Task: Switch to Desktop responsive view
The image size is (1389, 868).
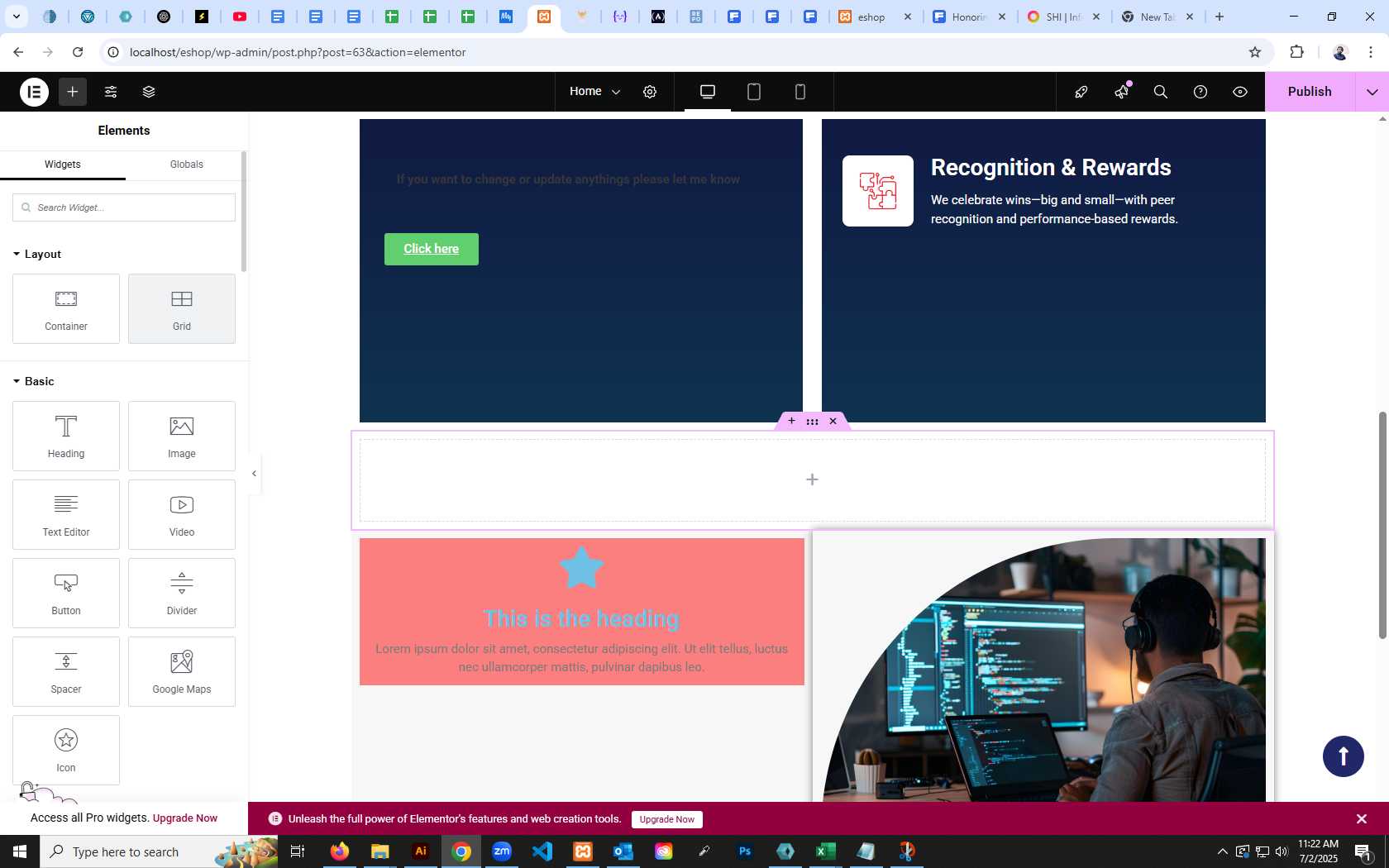Action: [x=708, y=92]
